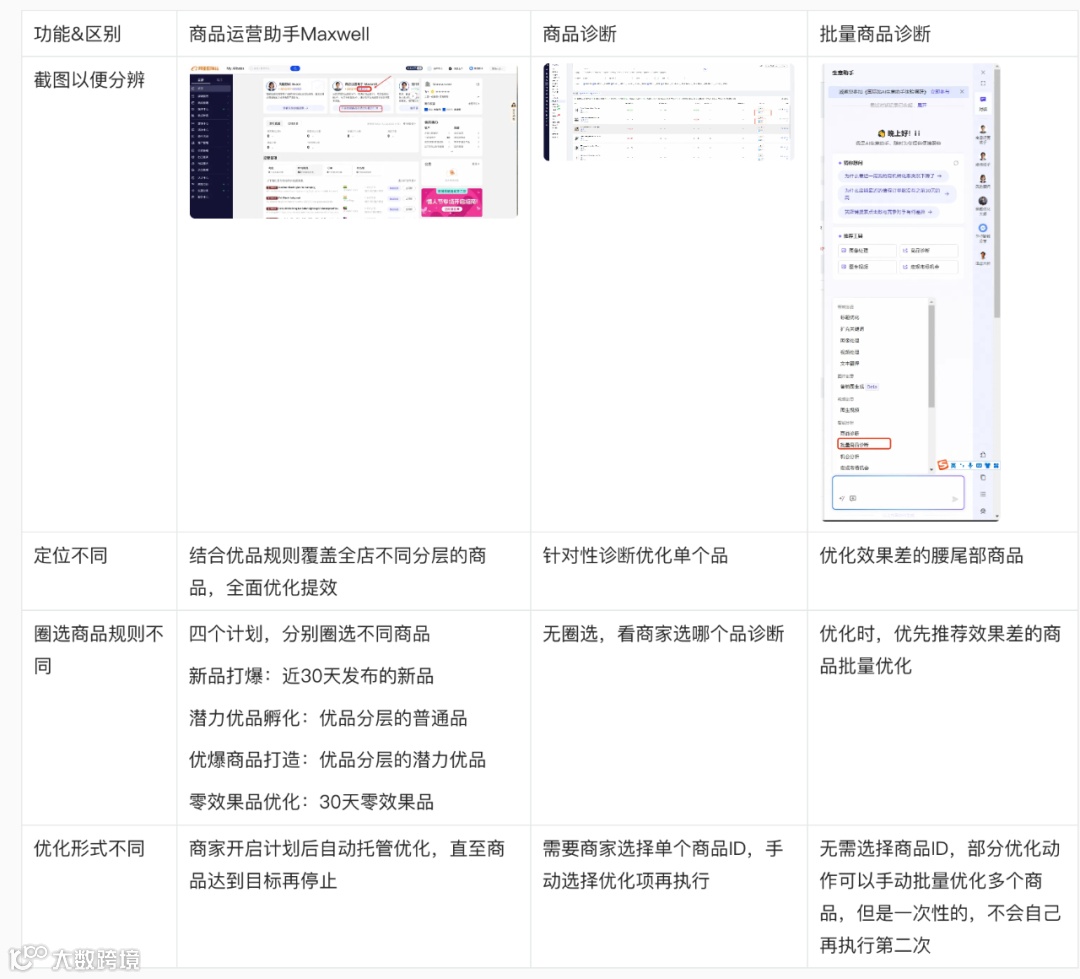The width and height of the screenshot is (1080, 979).
Task: Click the 晚上好 greeting emoji avatar
Action: click(x=881, y=134)
